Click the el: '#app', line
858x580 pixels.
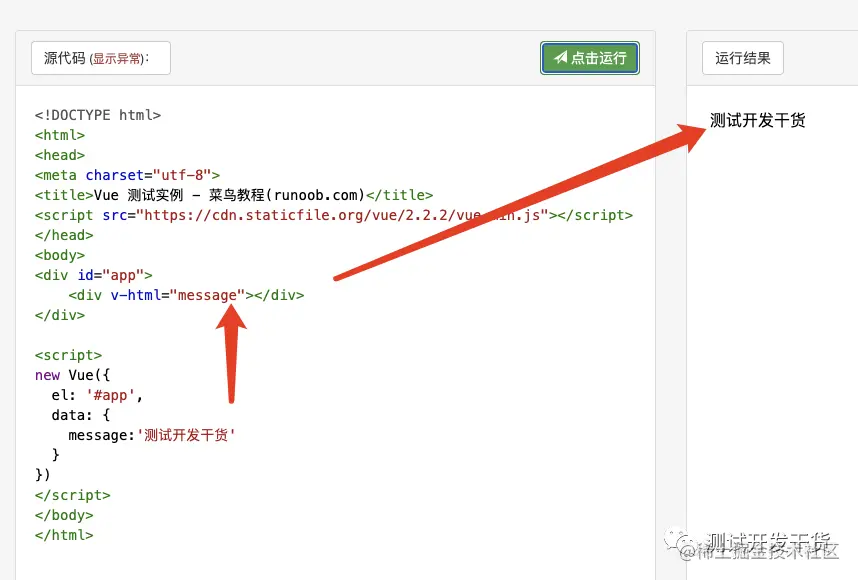tap(97, 395)
